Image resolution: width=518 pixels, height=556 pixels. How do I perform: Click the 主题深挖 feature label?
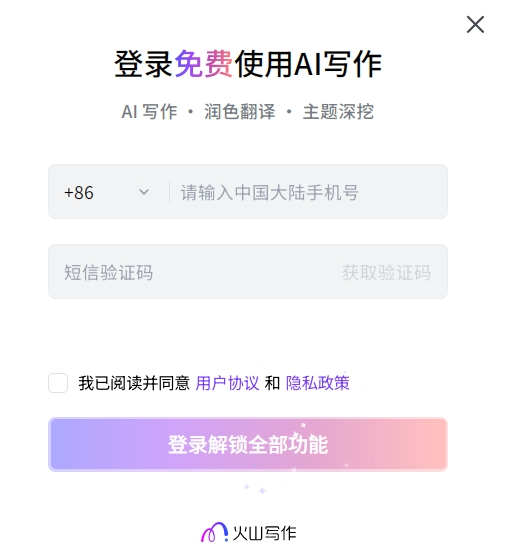tap(338, 112)
